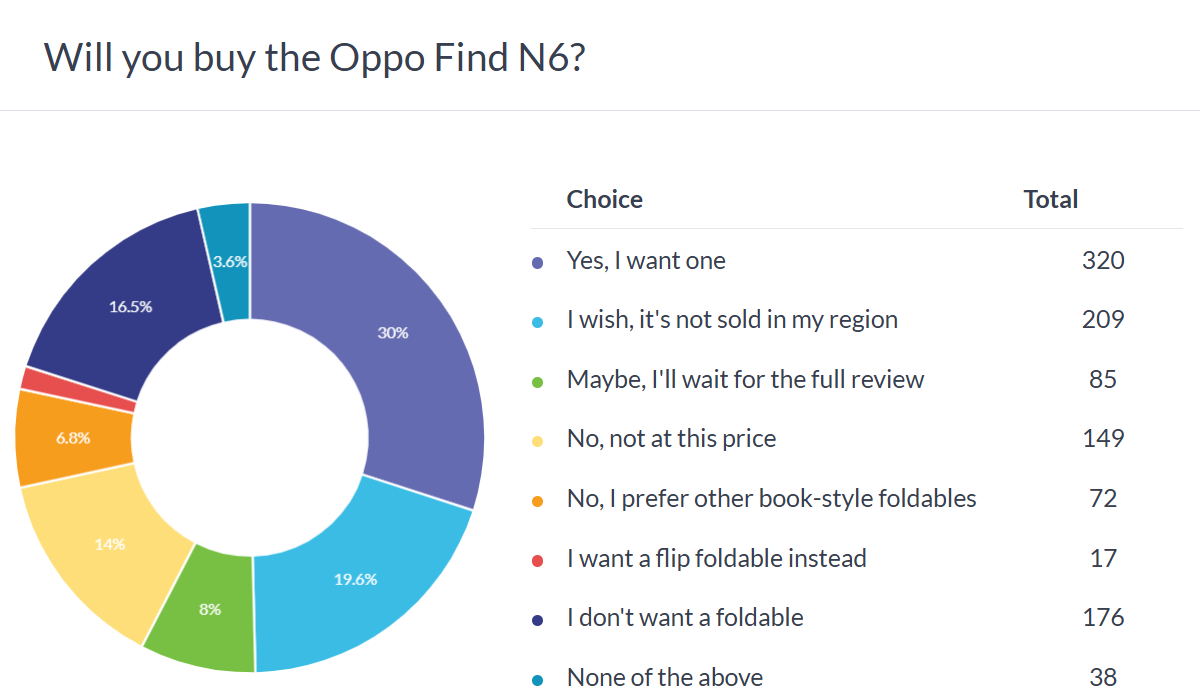Screen dimensions: 1200x700
Task: Click the "Choice" column header
Action: [x=604, y=199]
